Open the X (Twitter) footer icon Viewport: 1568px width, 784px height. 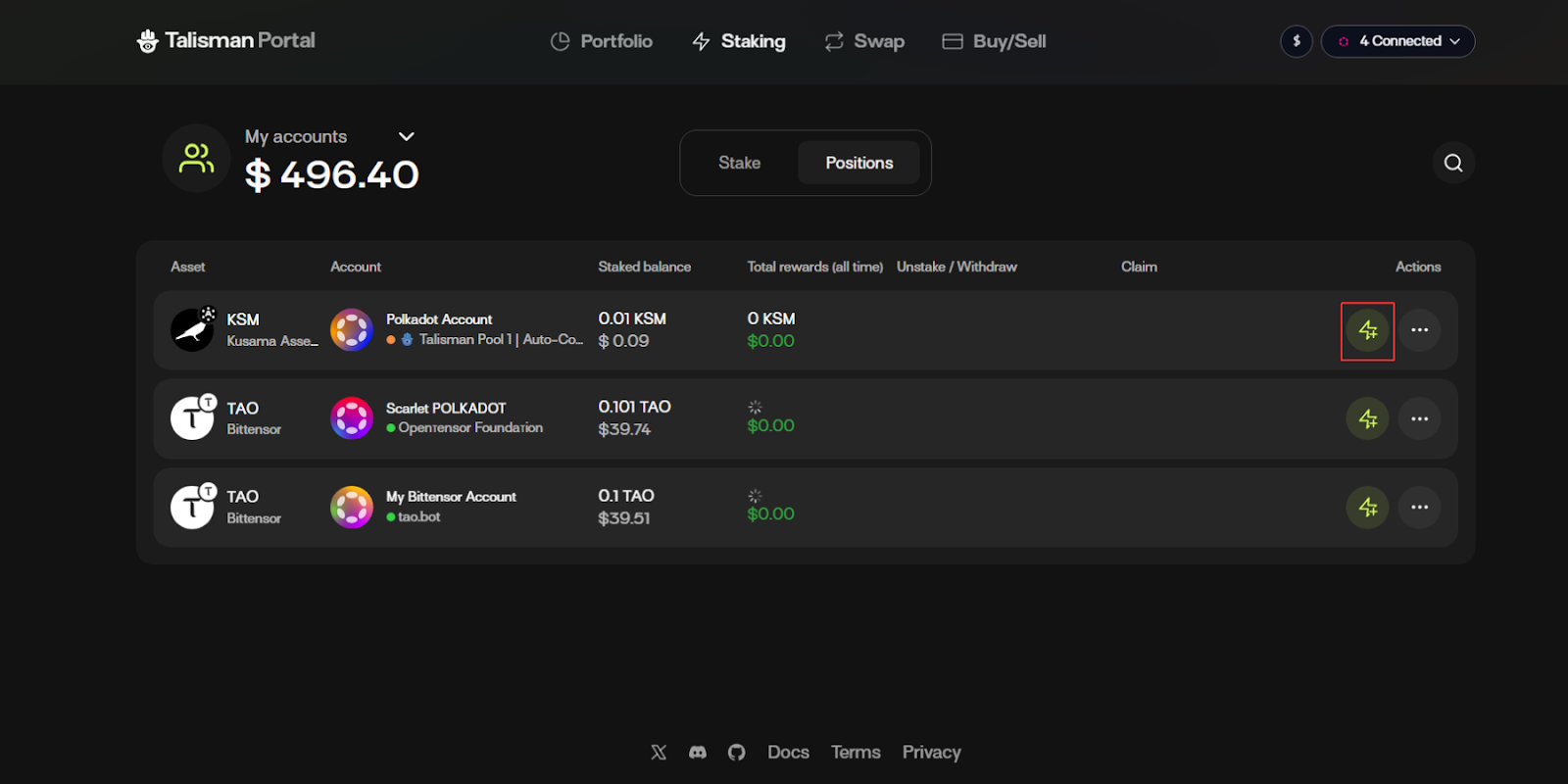coord(659,752)
